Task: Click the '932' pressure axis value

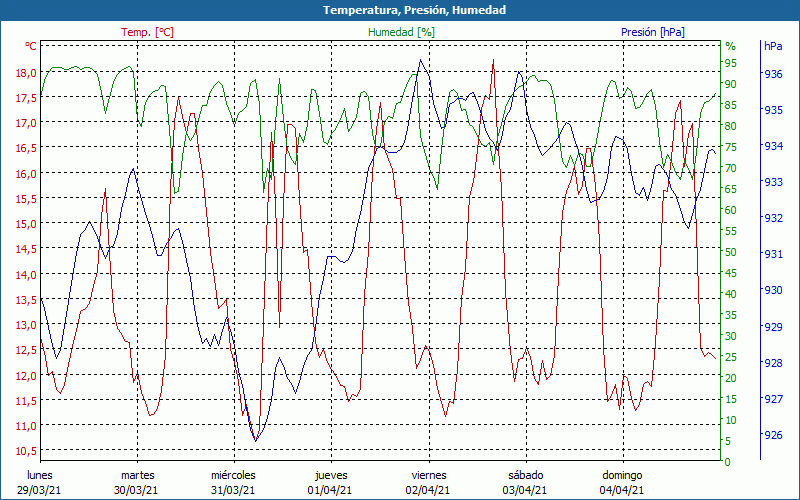Action: tap(773, 218)
